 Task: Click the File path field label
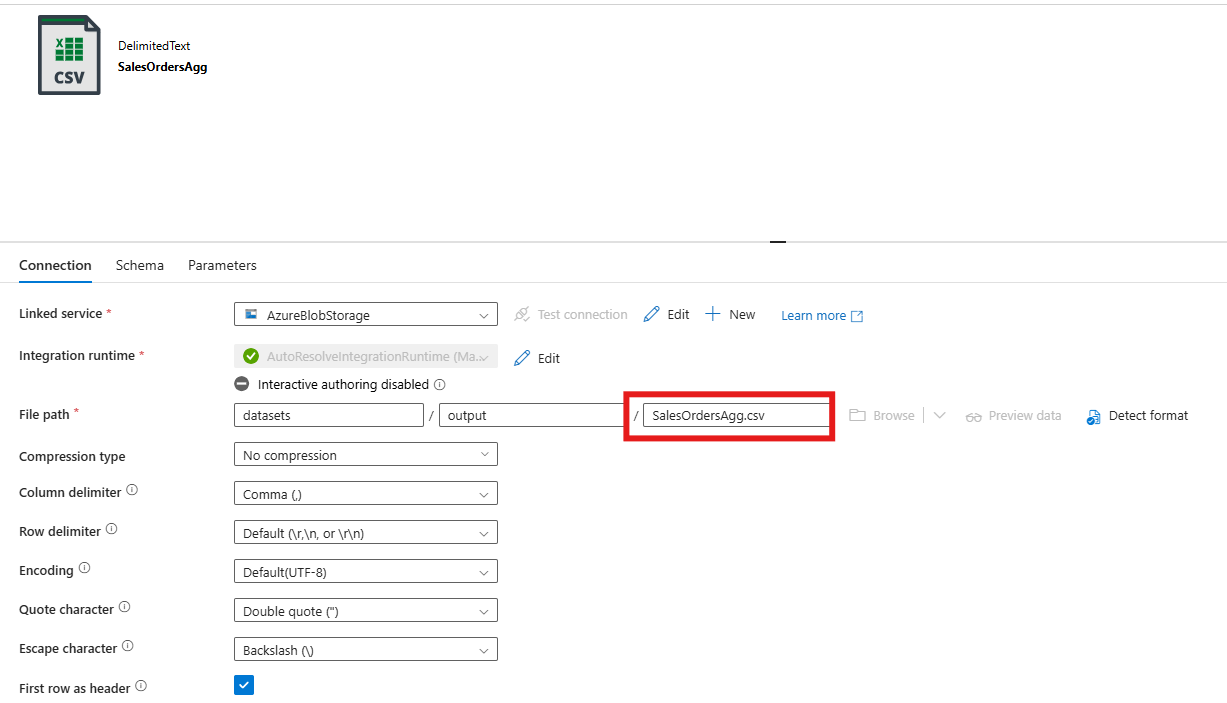tap(44, 413)
